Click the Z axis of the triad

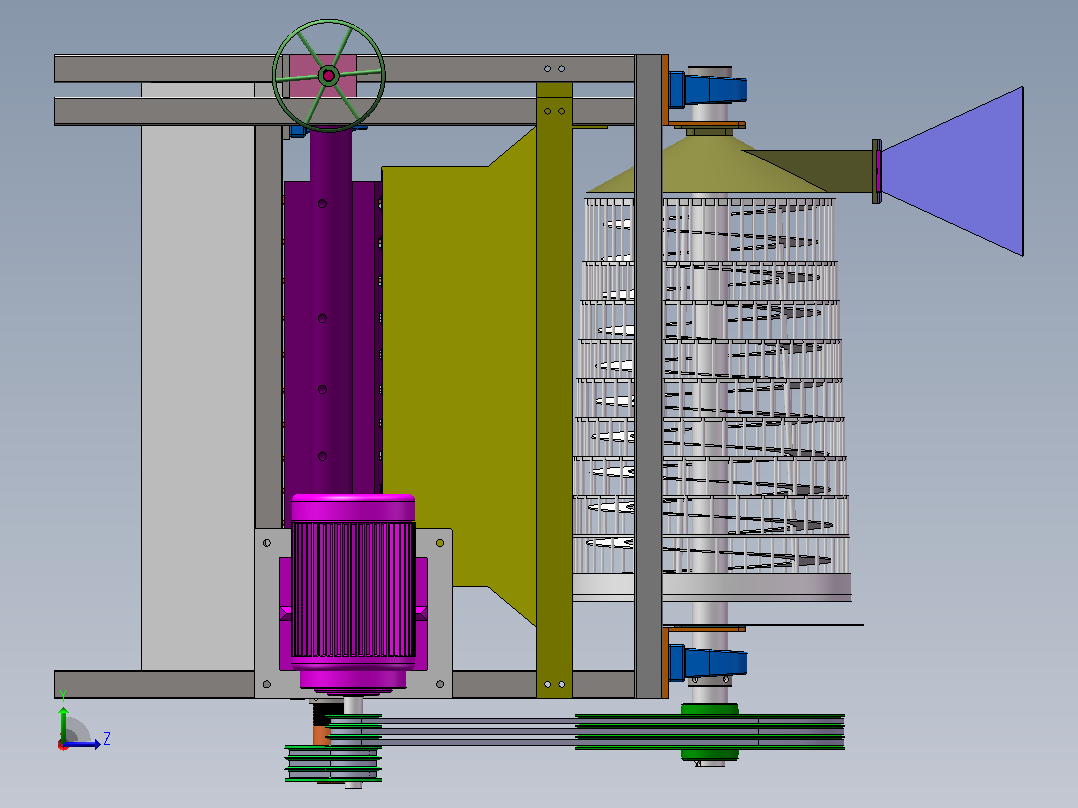[84, 744]
